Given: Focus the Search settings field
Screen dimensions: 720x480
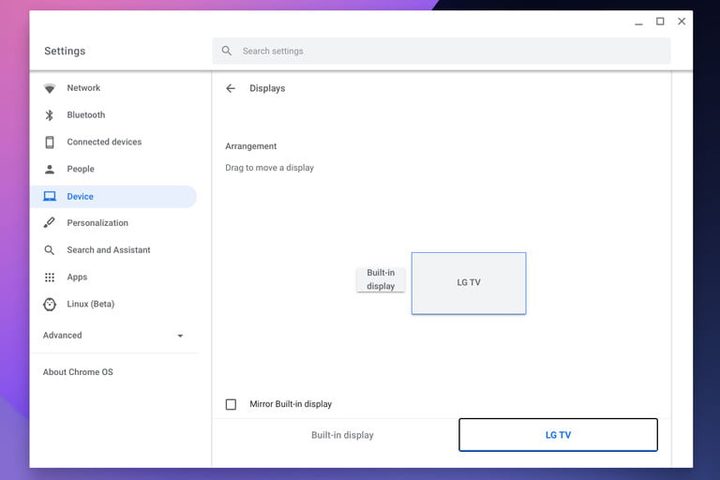Looking at the screenshot, I should tap(441, 51).
